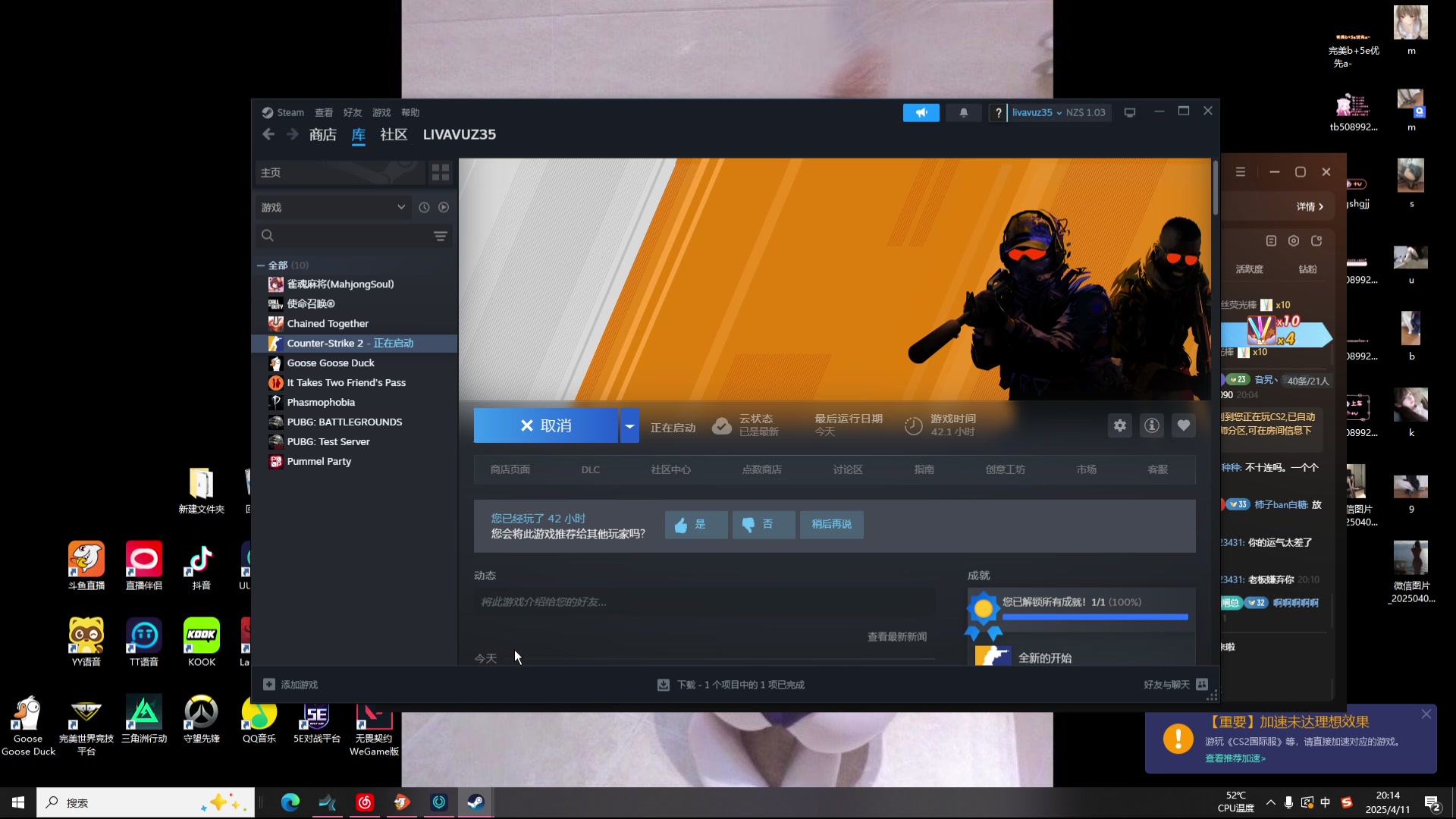Viewport: 1456px width, 819px height.
Task: Switch to the 库 tab
Action: (x=359, y=134)
